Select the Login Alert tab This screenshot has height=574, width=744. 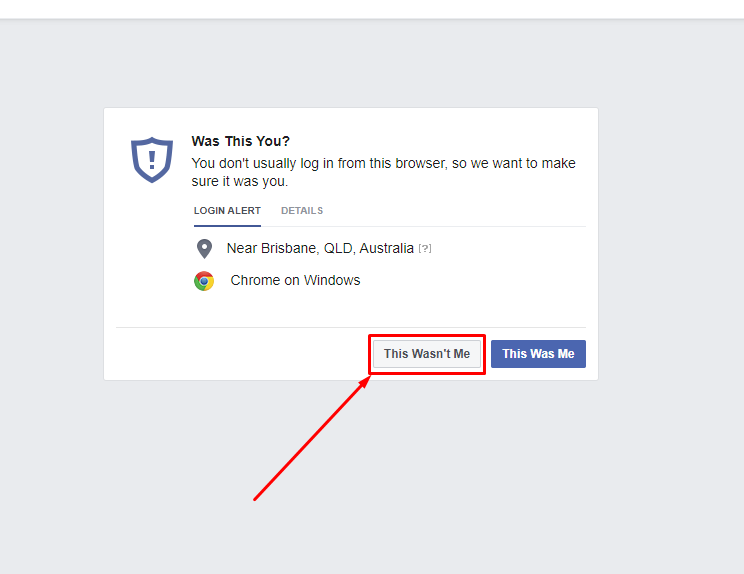click(227, 211)
